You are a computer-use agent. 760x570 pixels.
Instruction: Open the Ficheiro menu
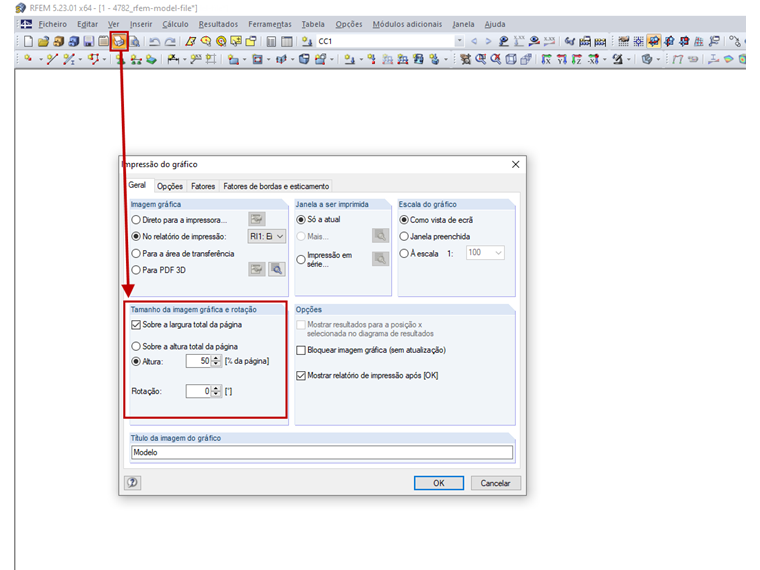(x=52, y=24)
